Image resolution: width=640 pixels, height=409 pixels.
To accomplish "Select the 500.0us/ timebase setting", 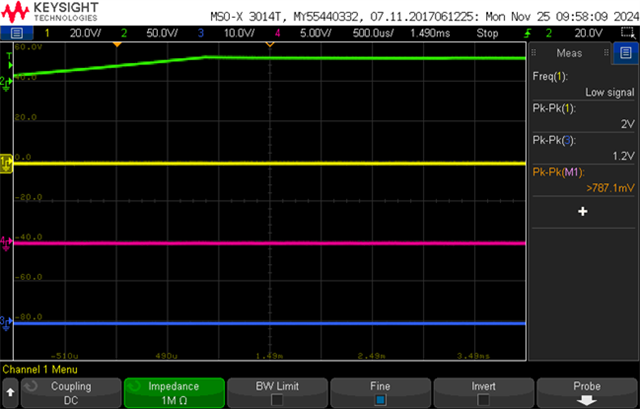I will 373,33.
